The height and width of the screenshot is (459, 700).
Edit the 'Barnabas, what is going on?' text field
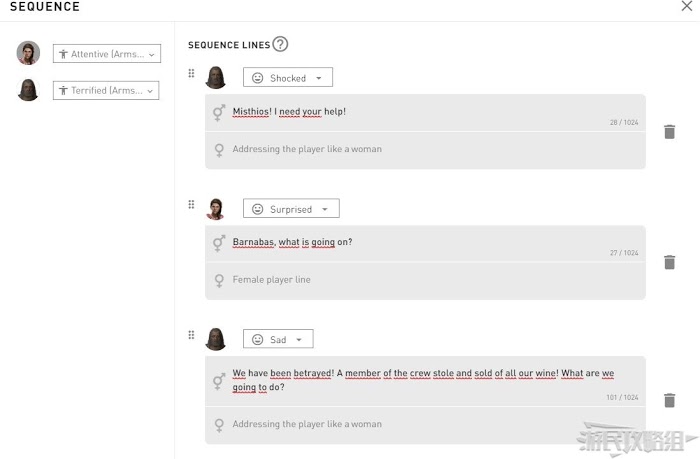pos(425,243)
